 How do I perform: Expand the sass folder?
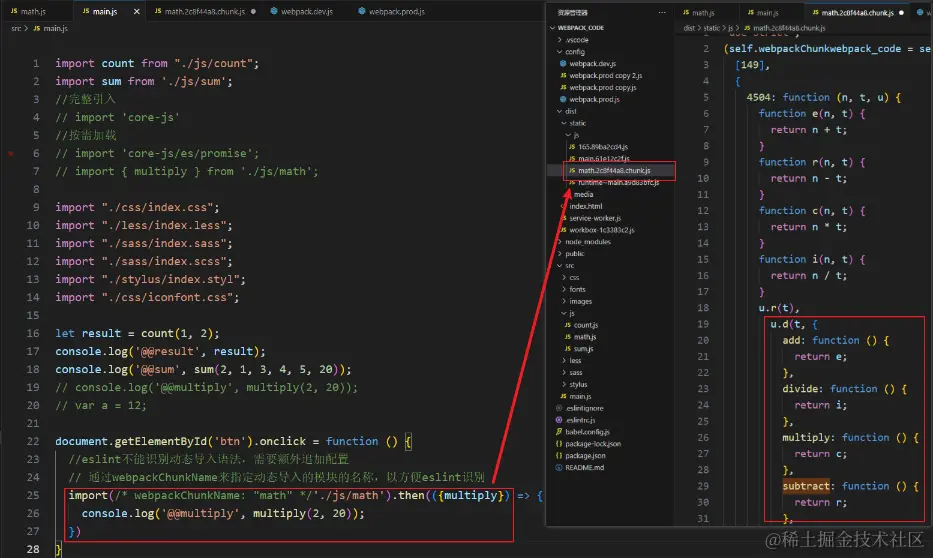(x=563, y=372)
